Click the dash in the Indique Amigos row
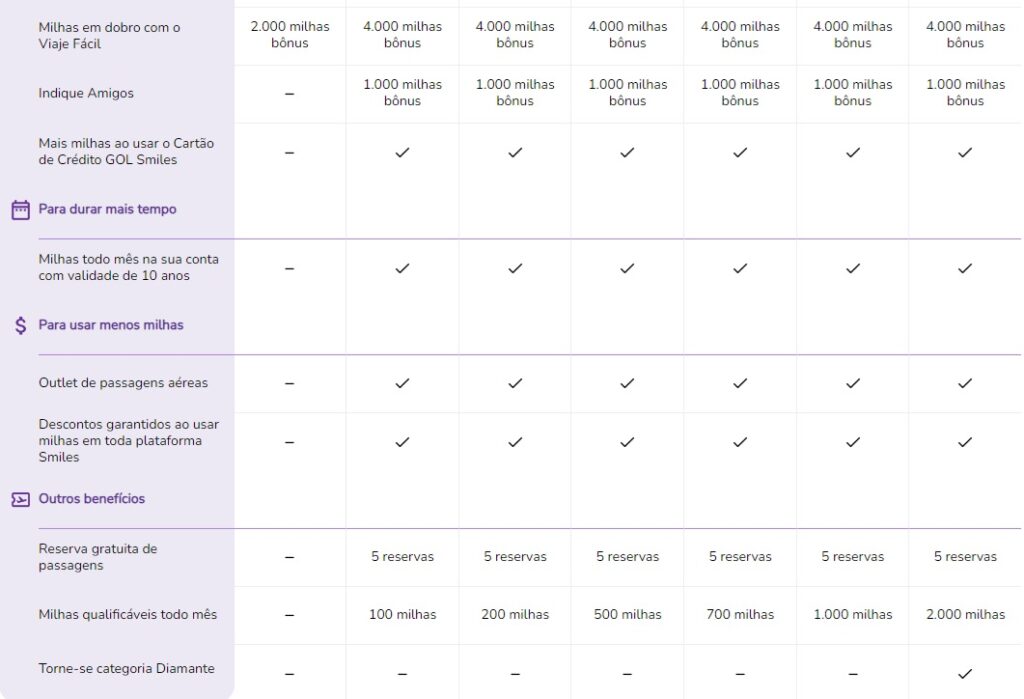This screenshot has width=1024, height=699. coord(289,94)
